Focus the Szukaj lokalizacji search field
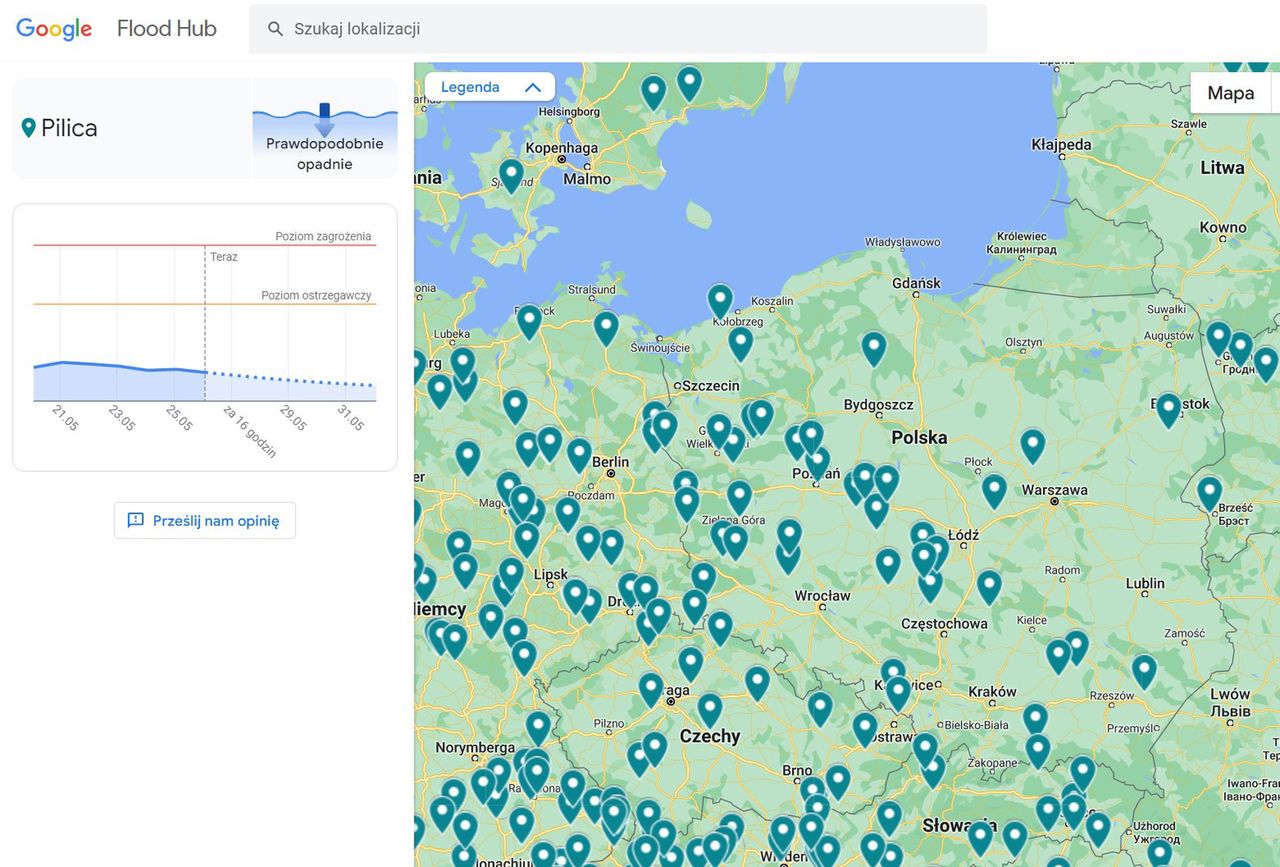This screenshot has width=1280, height=867. pos(618,29)
